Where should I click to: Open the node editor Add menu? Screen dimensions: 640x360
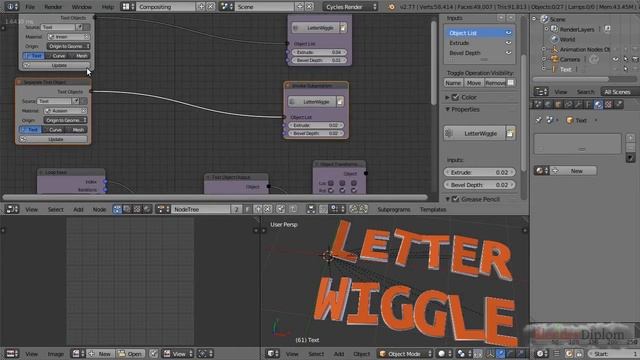click(x=78, y=209)
